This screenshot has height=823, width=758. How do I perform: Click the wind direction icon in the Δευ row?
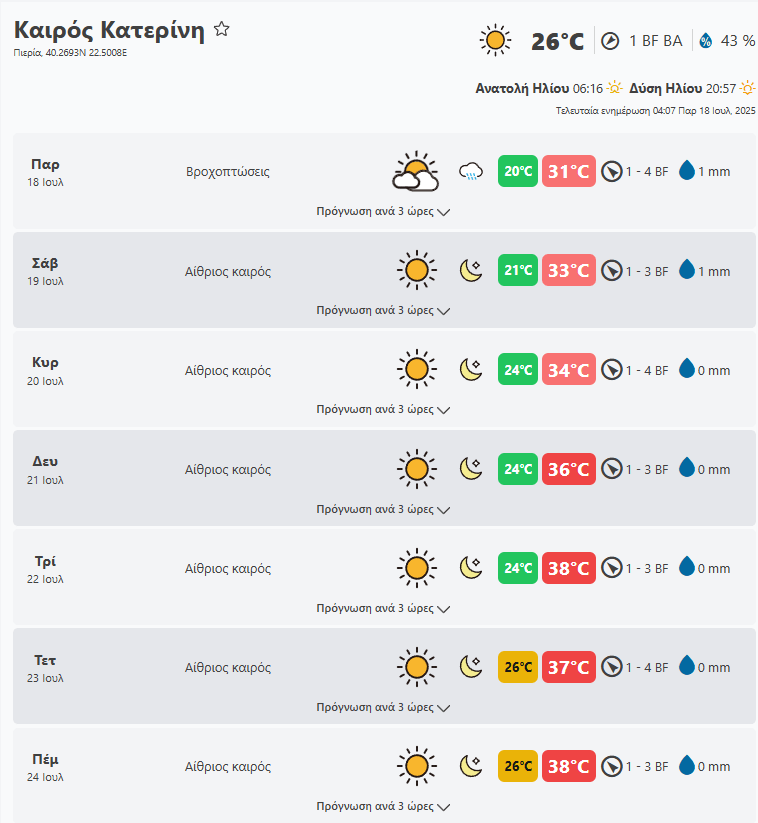click(612, 469)
